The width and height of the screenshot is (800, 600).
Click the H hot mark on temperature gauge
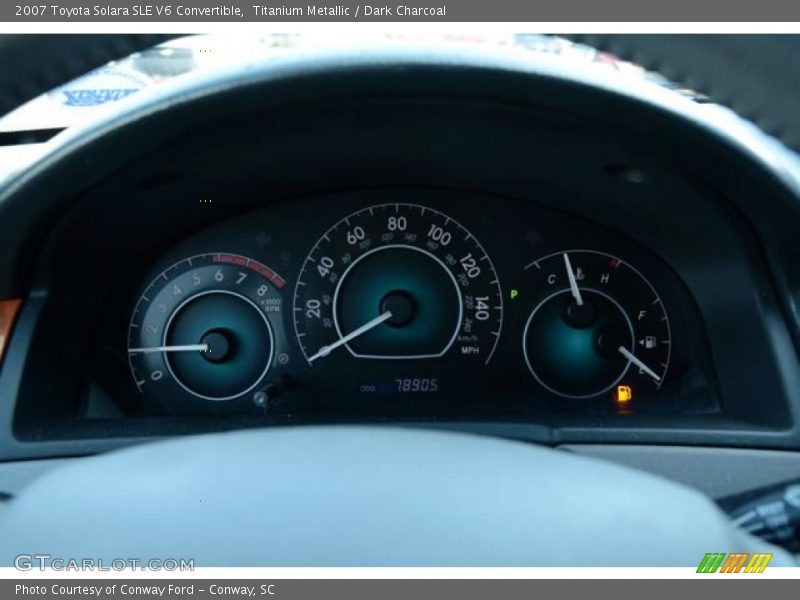tap(605, 277)
